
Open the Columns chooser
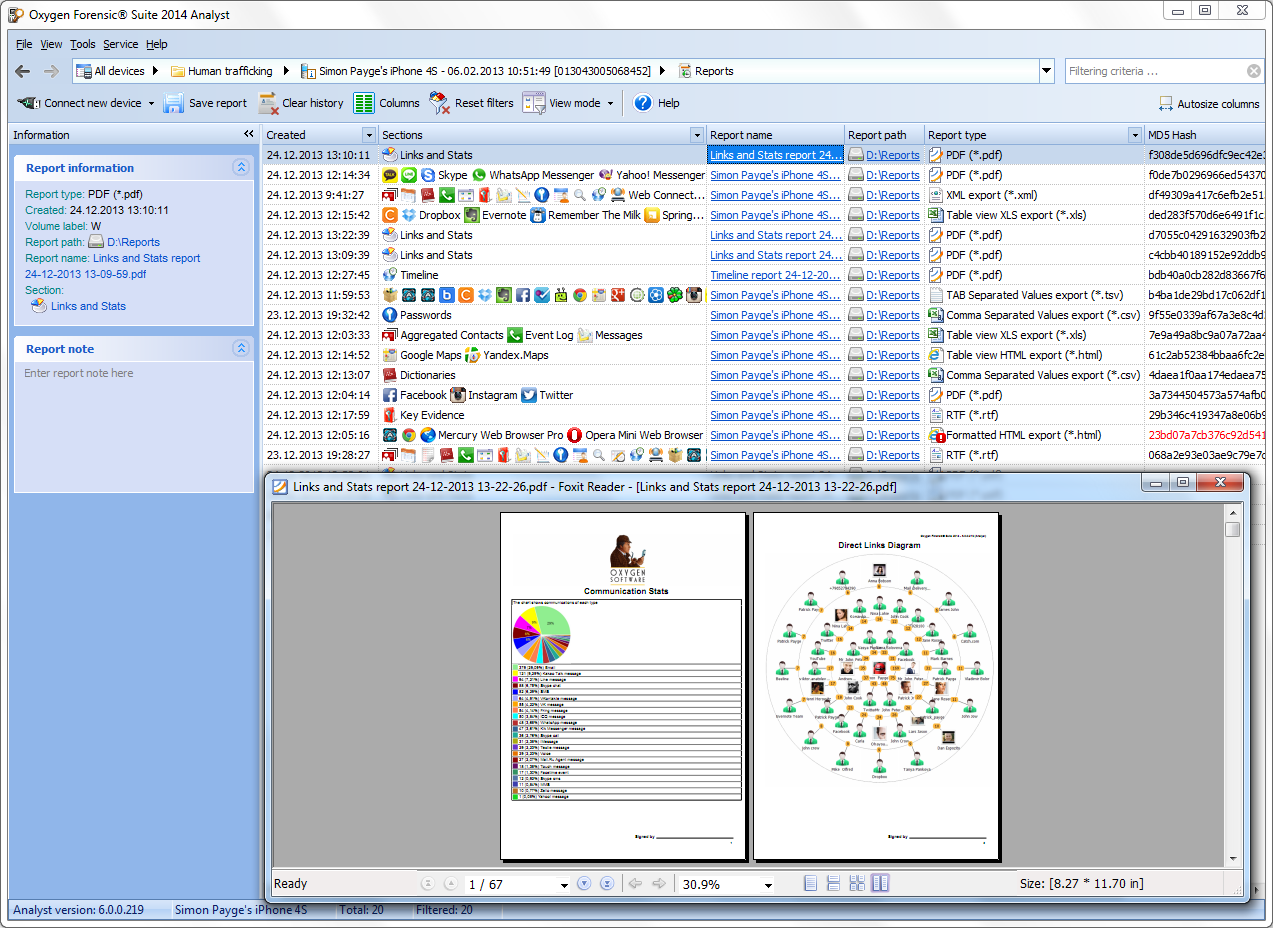tap(364, 103)
